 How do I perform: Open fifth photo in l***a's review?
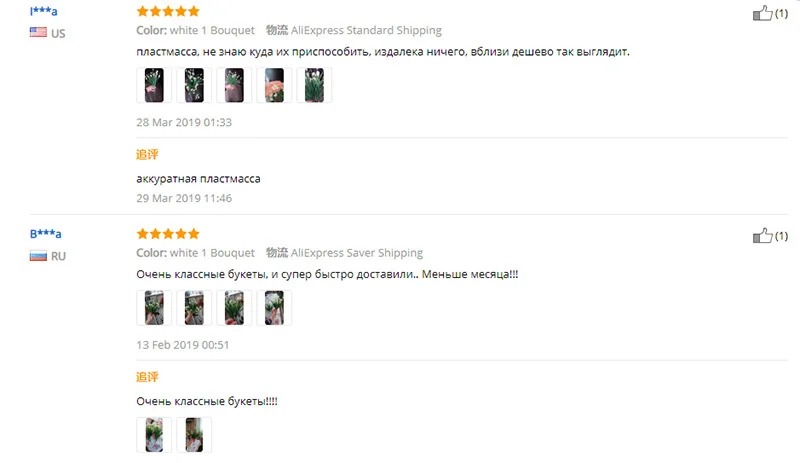point(314,85)
